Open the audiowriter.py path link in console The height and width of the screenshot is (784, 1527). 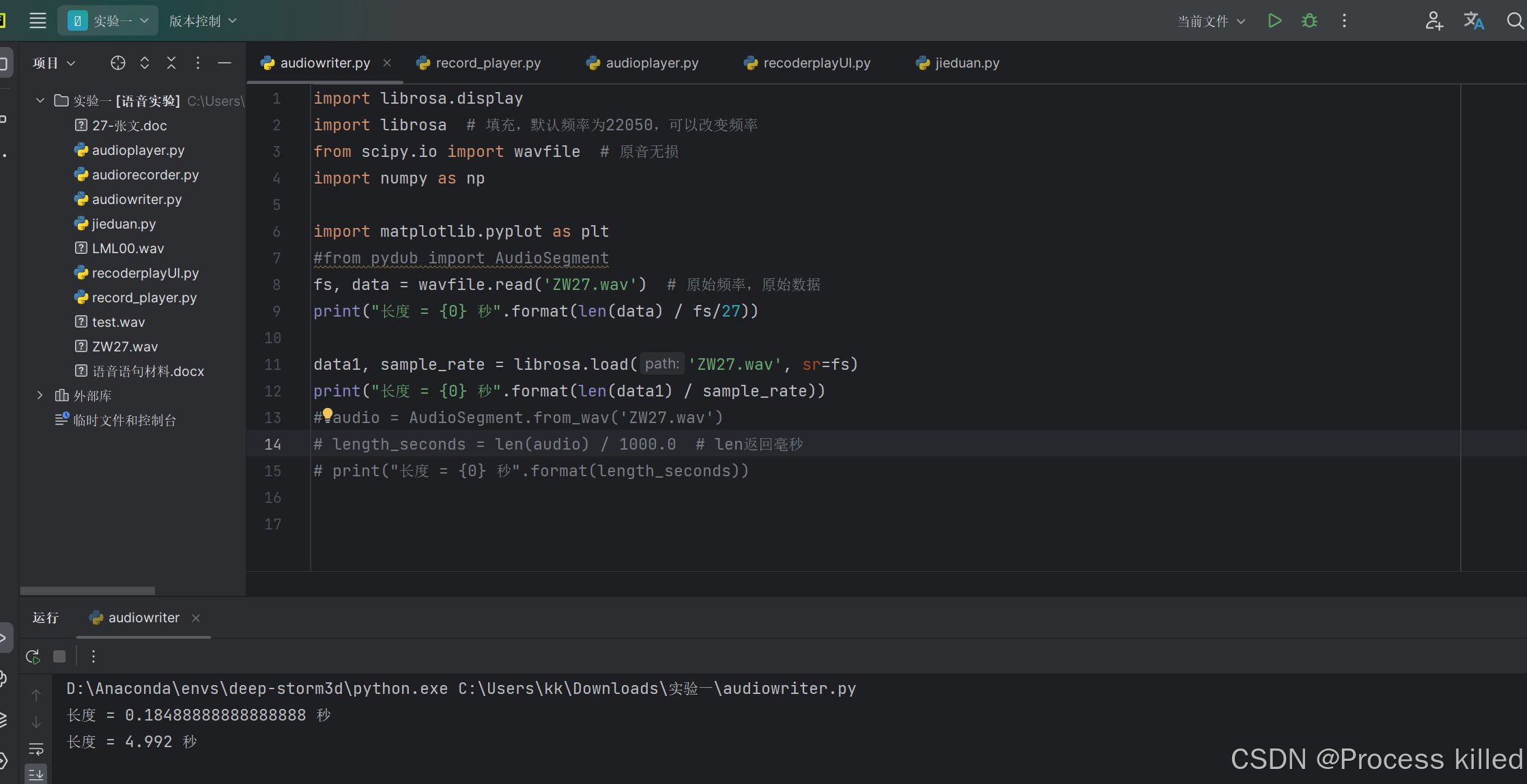coord(789,688)
